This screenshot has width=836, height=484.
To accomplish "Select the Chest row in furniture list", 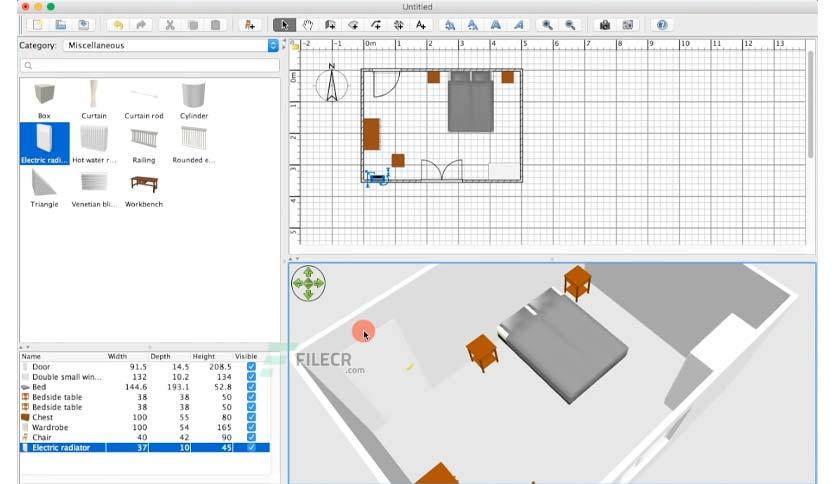I will [144, 417].
